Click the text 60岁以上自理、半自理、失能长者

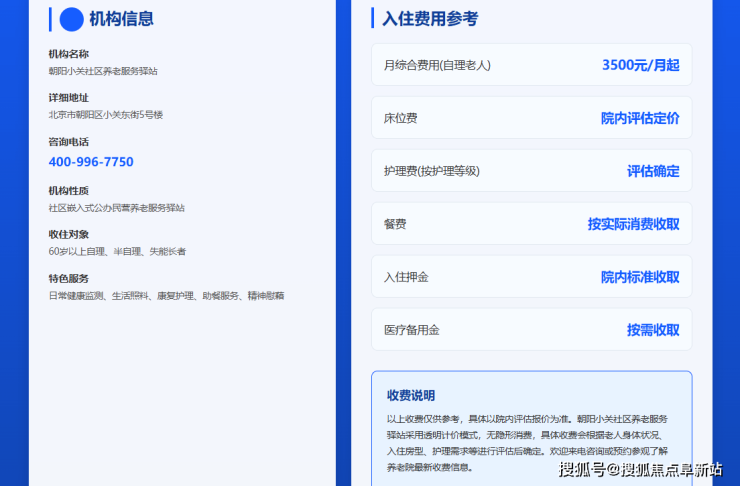(117, 251)
